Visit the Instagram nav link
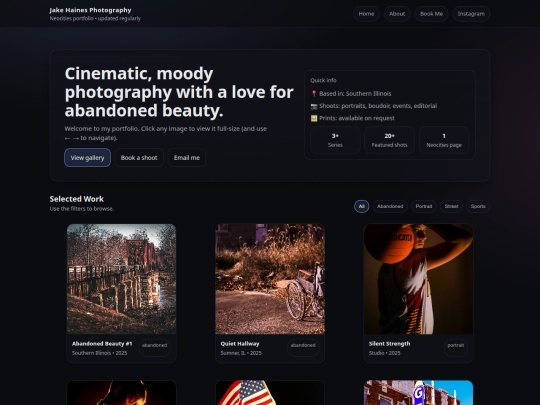Screen dimensions: 540x405 [471, 14]
